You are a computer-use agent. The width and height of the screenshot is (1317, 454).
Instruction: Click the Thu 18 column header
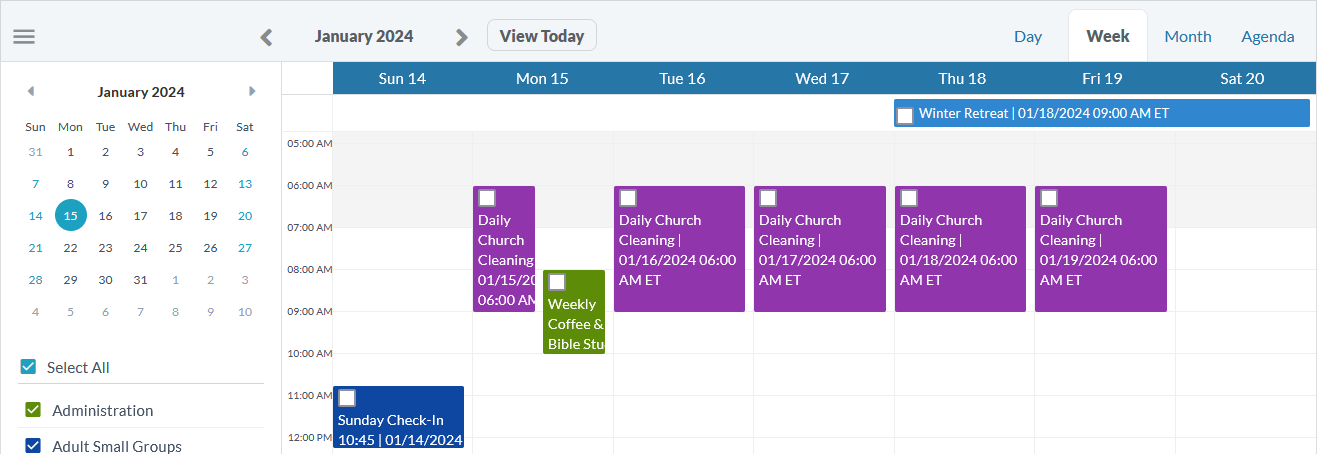pos(962,78)
